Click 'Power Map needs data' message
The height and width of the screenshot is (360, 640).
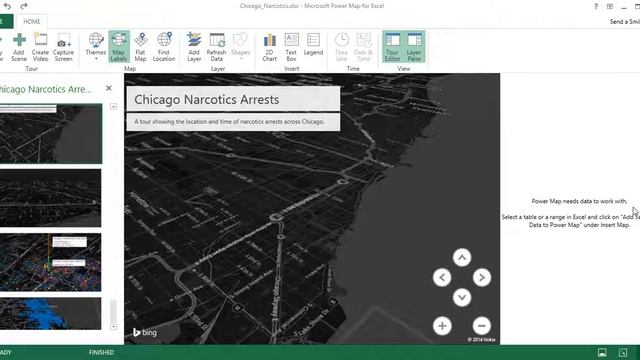click(x=579, y=201)
